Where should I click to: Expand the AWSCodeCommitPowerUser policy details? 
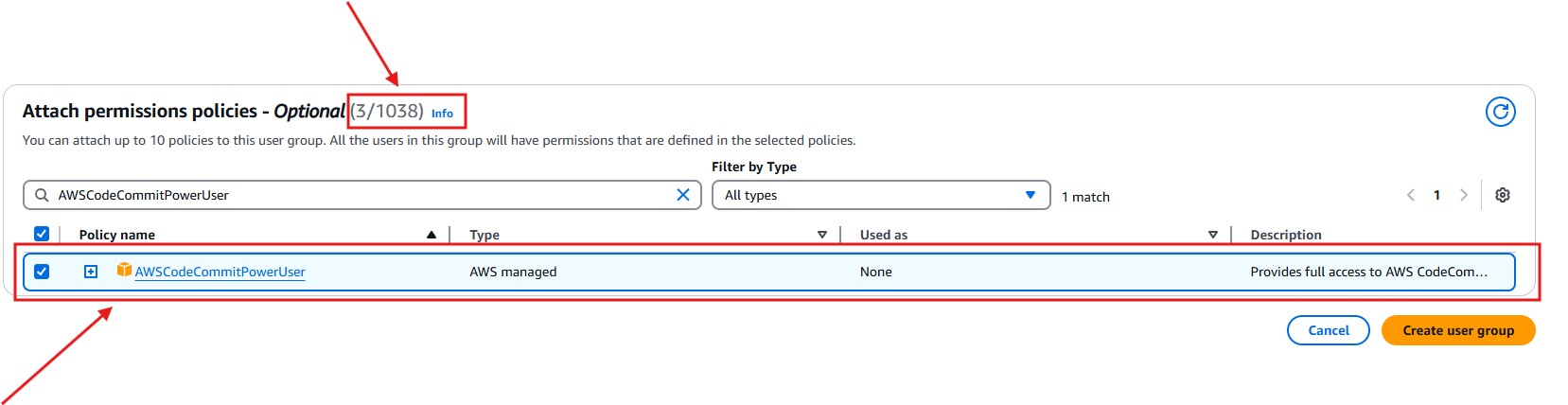tap(91, 272)
